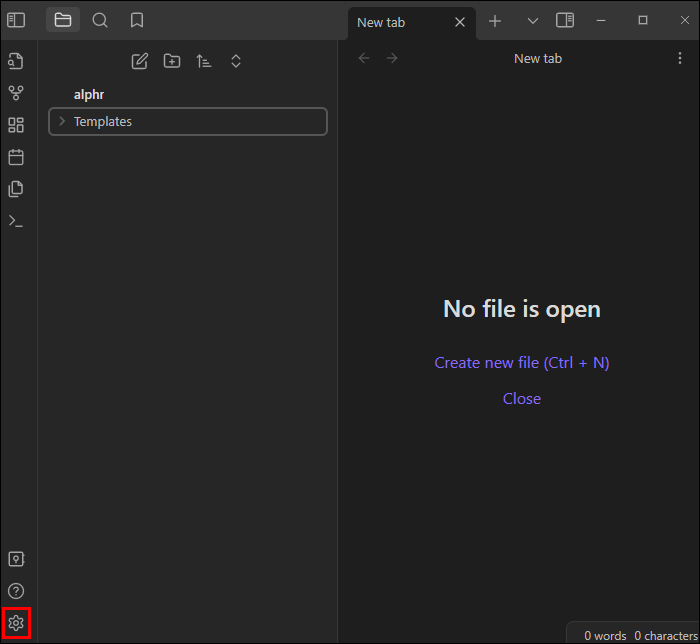This screenshot has height=644, width=700.
Task: Change the file sort order
Action: click(204, 61)
